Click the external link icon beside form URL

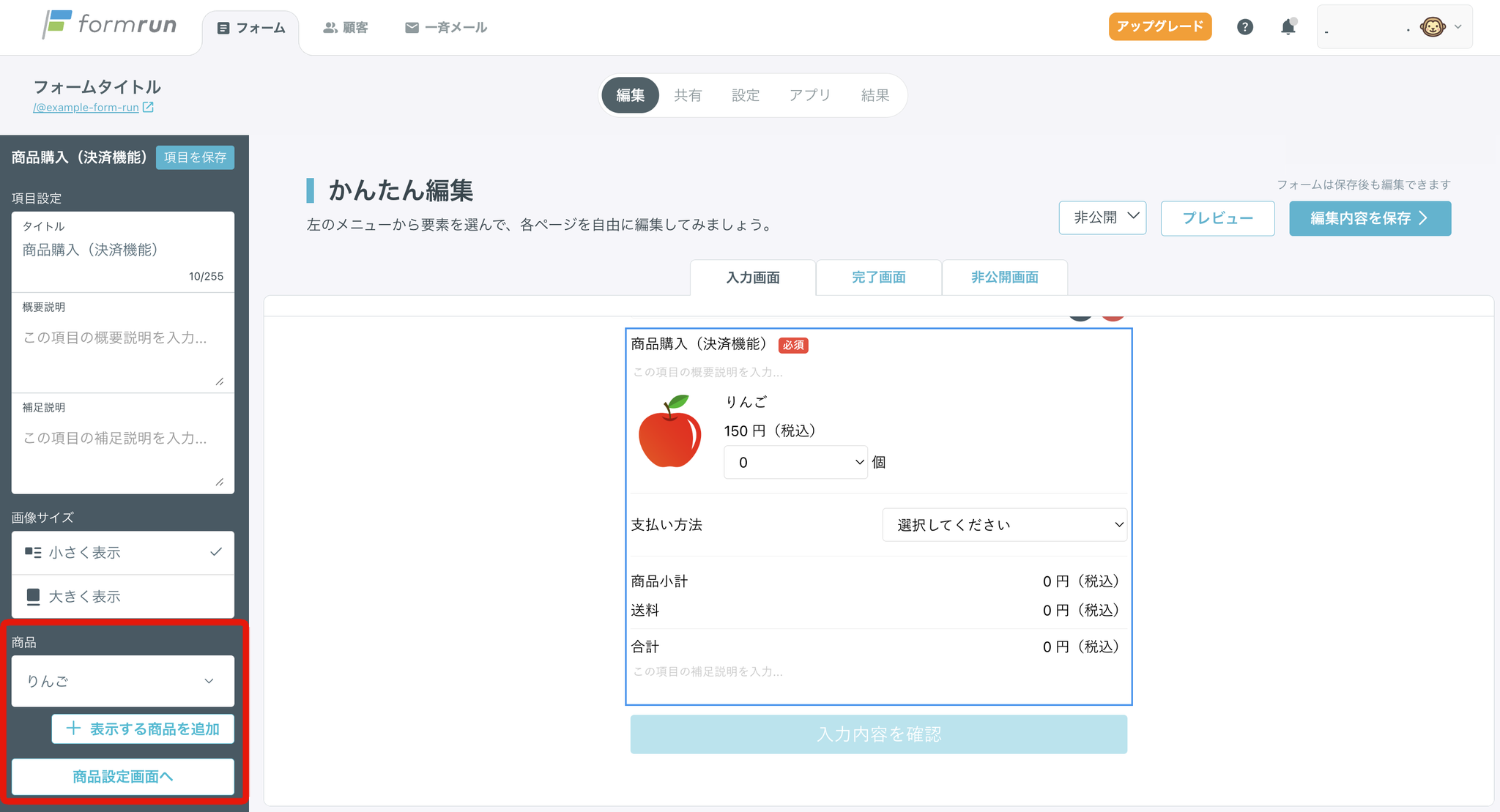pyautogui.click(x=148, y=108)
